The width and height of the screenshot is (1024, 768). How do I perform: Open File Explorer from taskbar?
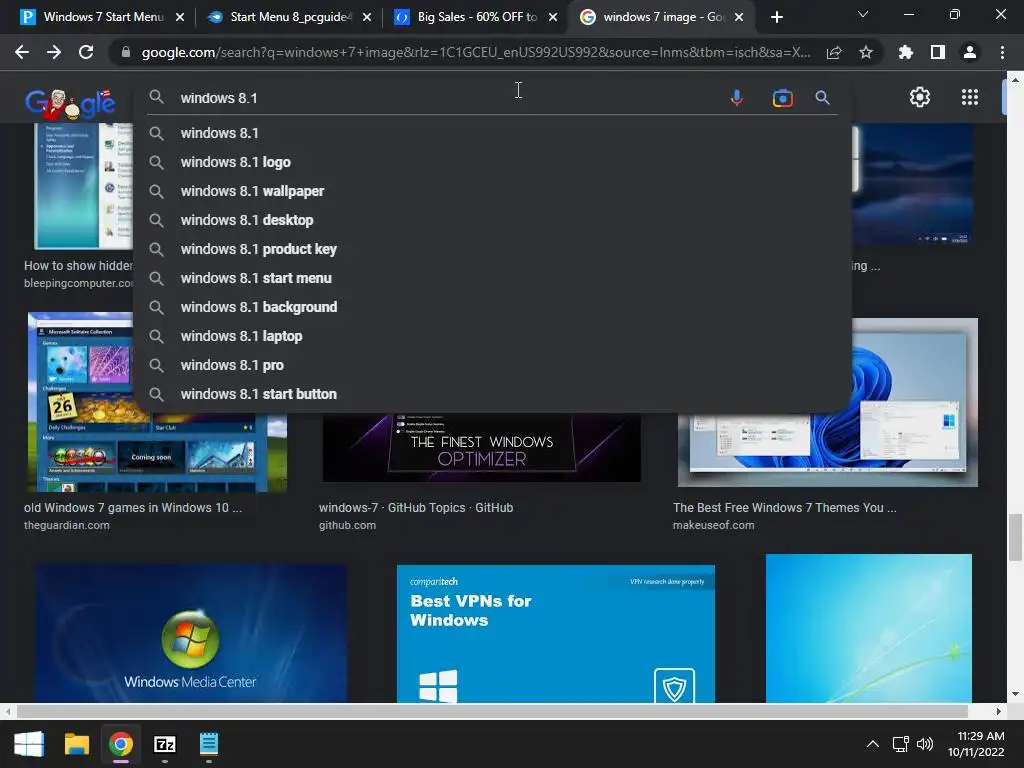pyautogui.click(x=76, y=744)
